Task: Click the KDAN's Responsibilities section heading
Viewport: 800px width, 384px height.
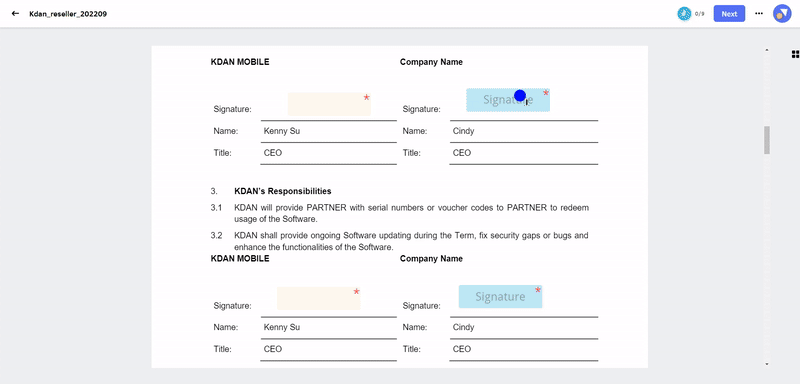Action: point(283,191)
